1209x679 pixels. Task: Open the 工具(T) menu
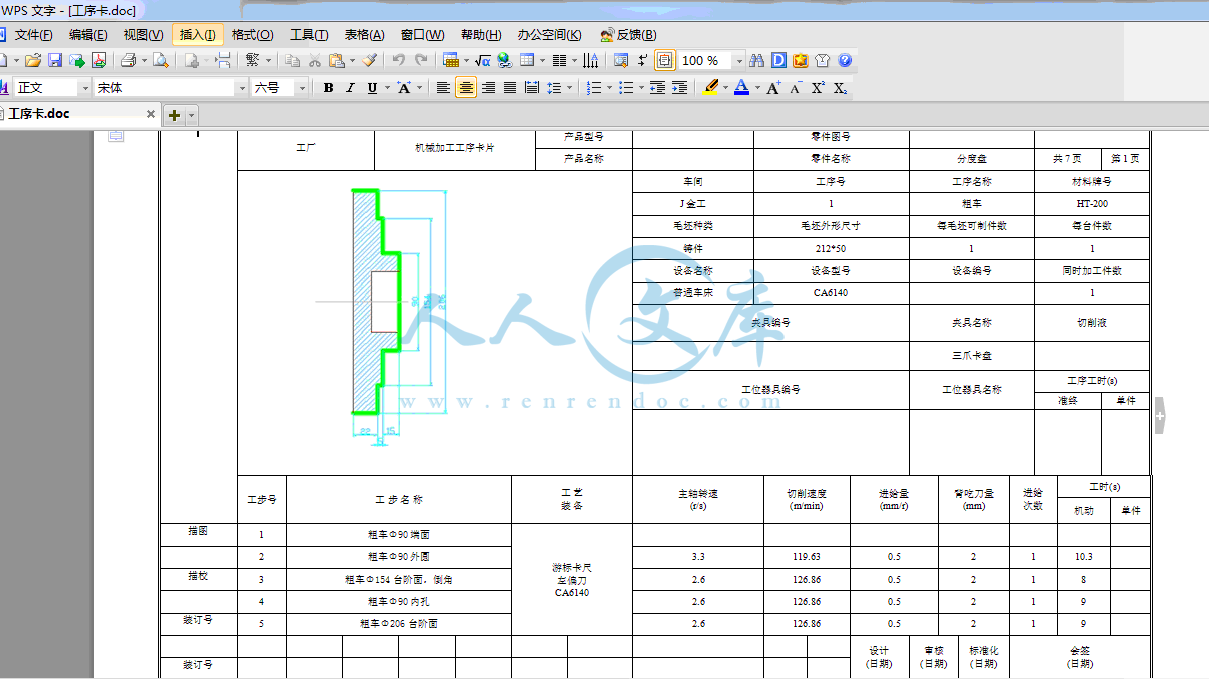pyautogui.click(x=308, y=35)
